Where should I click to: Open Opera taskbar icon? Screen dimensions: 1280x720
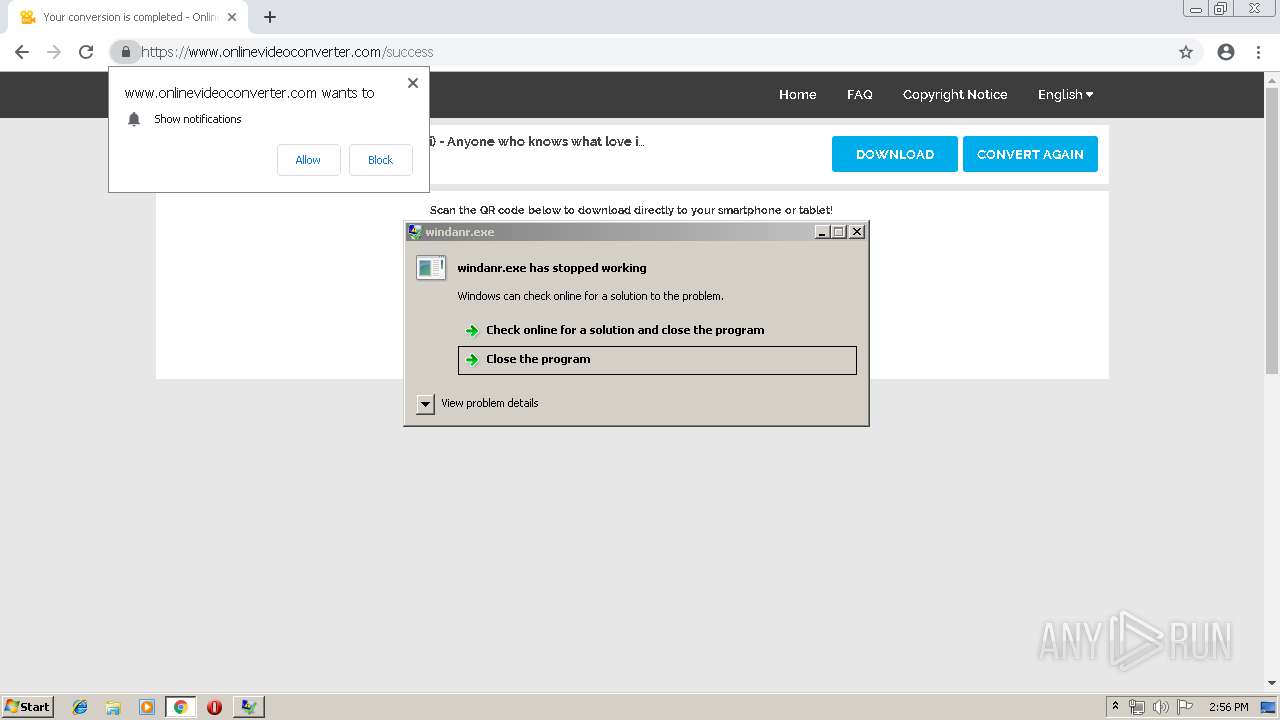click(x=214, y=707)
